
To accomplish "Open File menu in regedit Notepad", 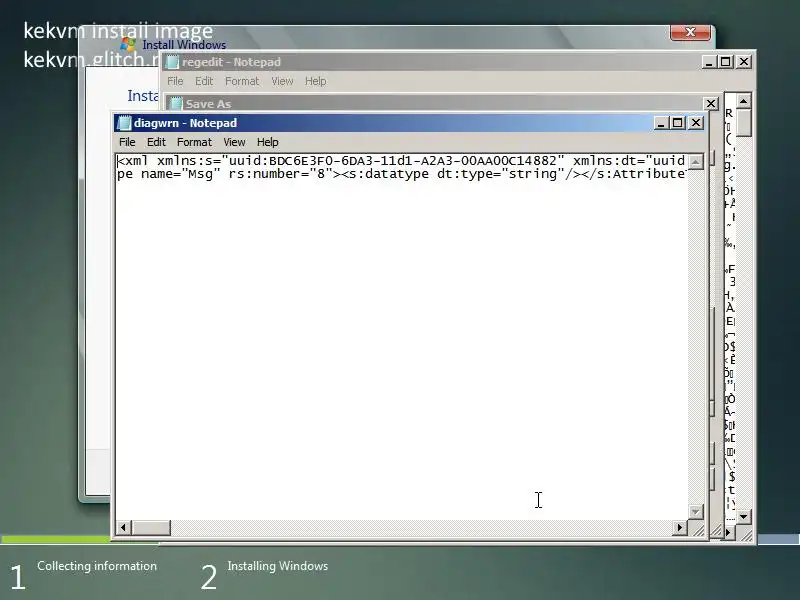I will [175, 81].
